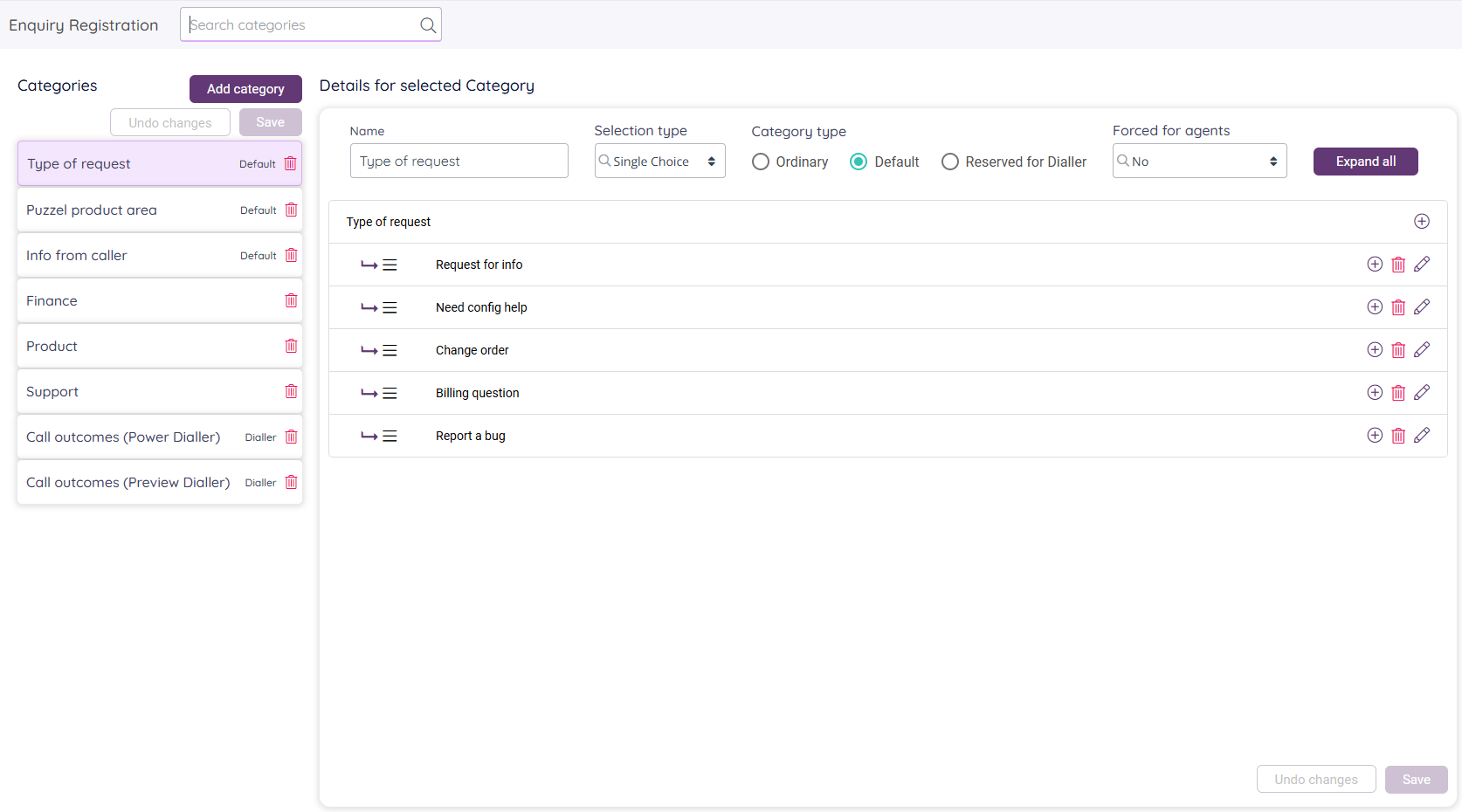Delete the Finance category with trash icon

pyautogui.click(x=291, y=300)
